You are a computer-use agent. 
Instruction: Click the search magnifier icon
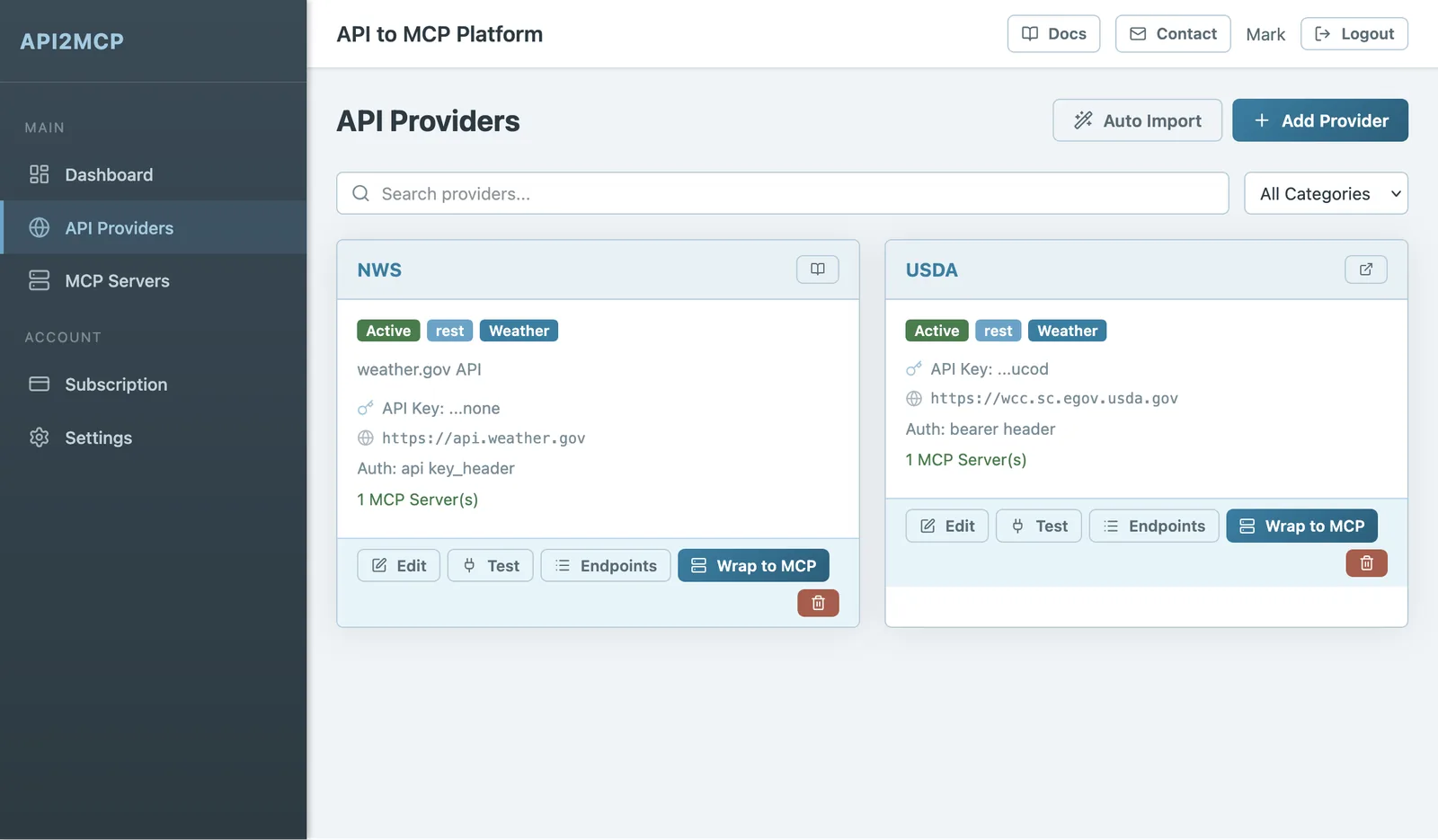(x=360, y=193)
